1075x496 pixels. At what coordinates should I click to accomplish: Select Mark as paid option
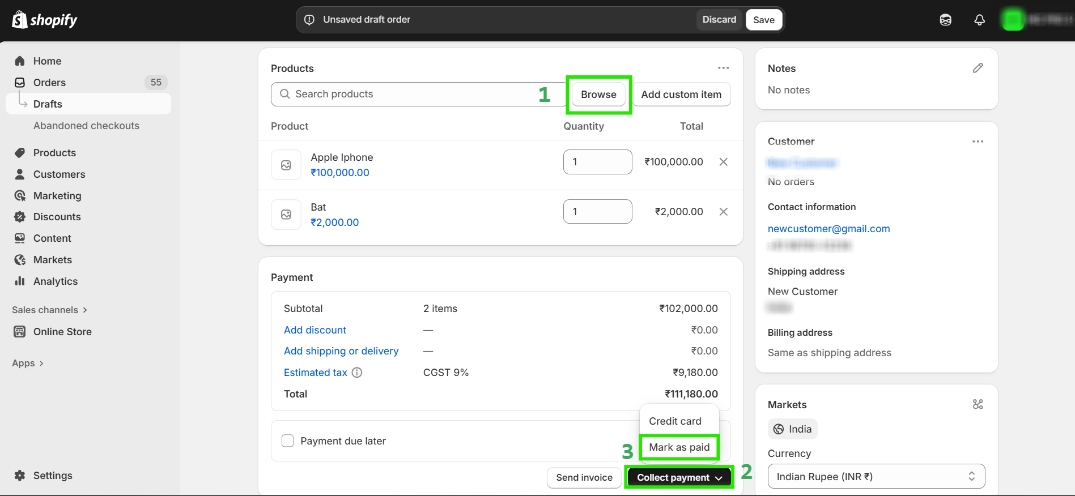tap(679, 447)
